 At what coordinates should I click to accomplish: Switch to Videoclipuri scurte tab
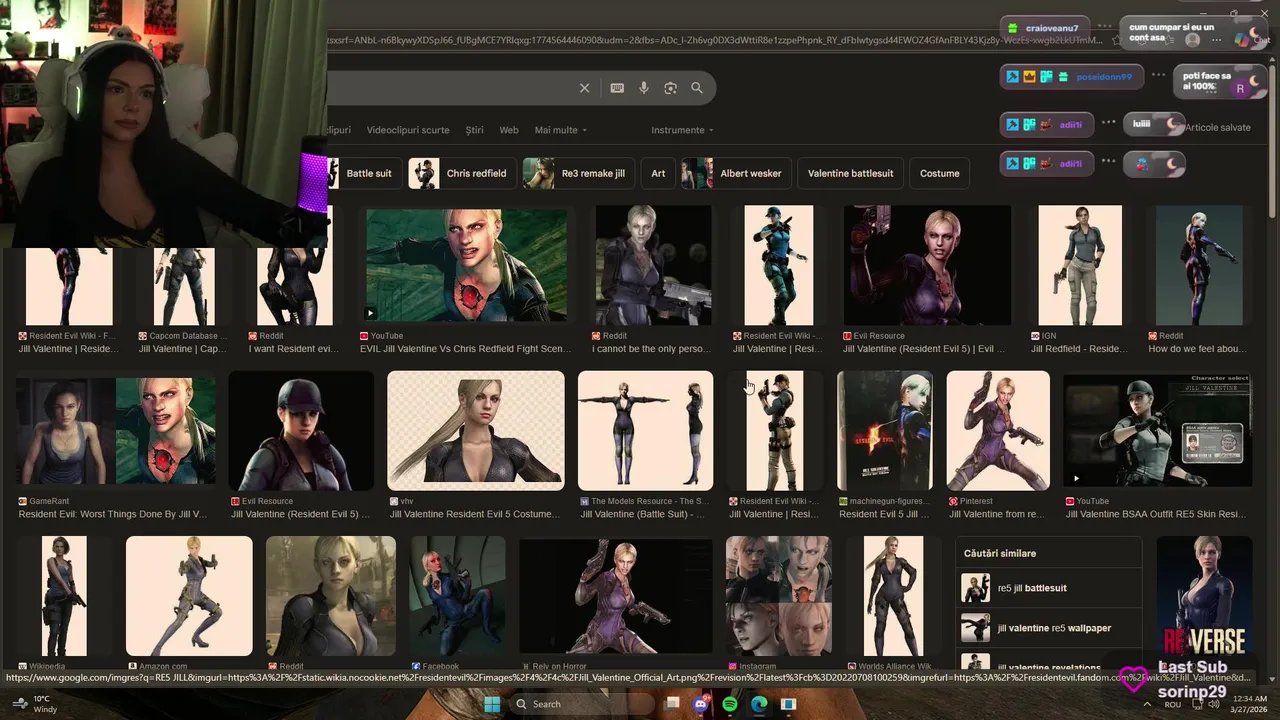(x=408, y=130)
